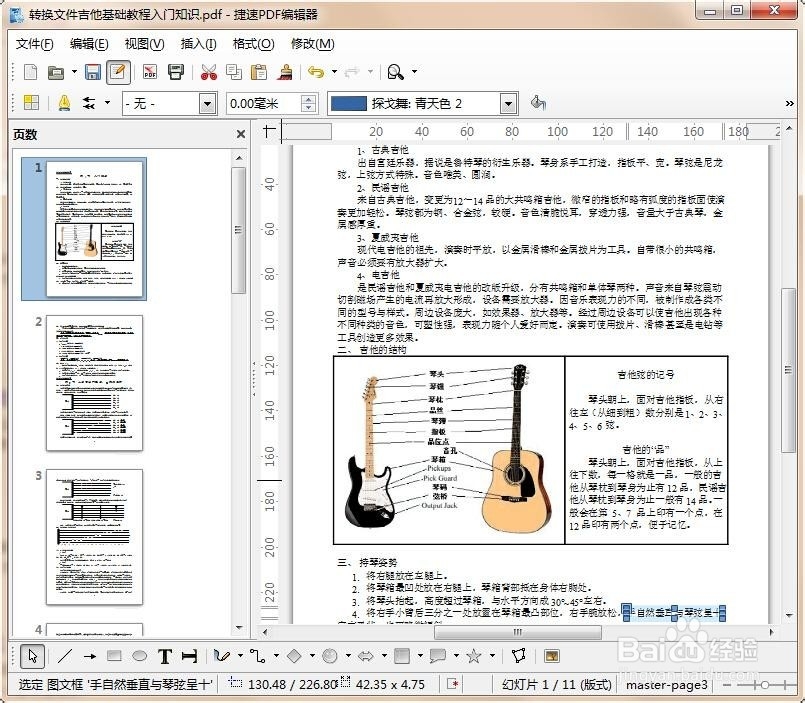Close the 页数 panel

[x=239, y=134]
